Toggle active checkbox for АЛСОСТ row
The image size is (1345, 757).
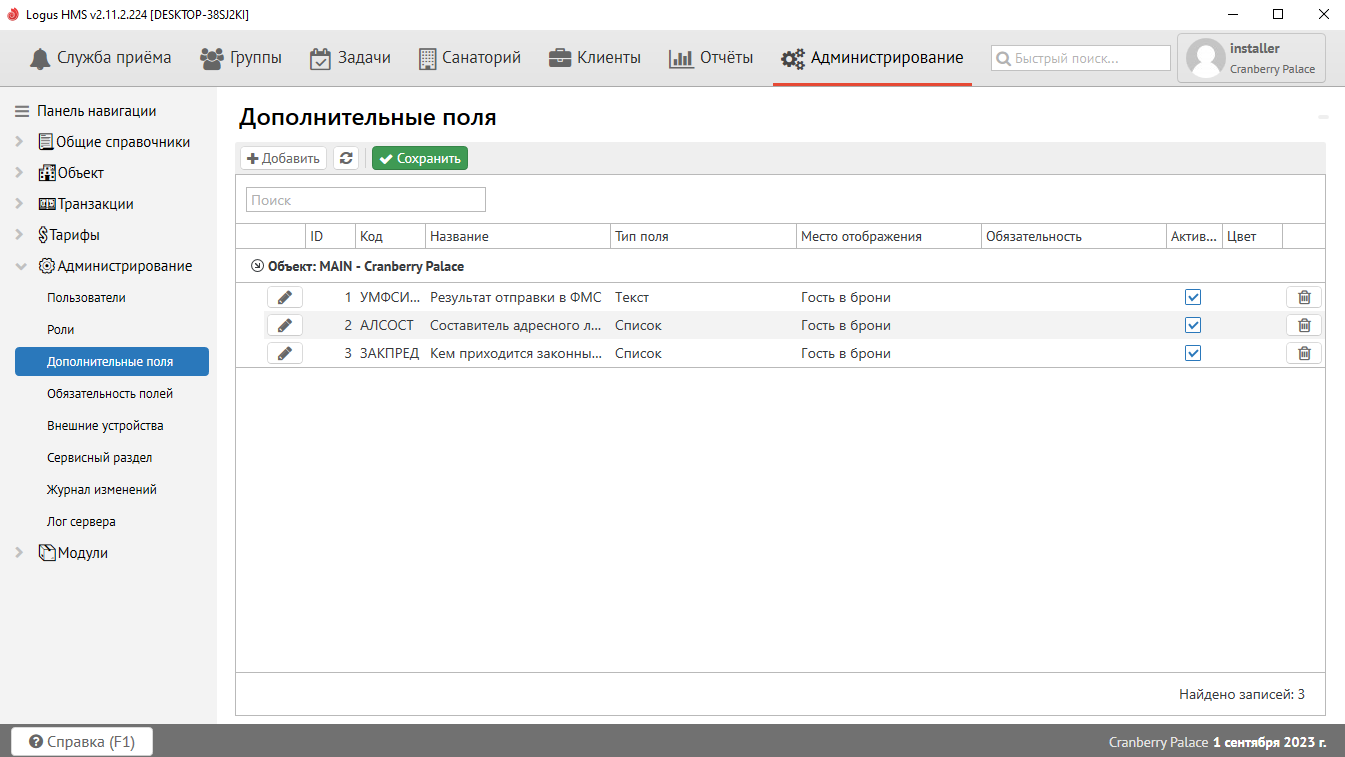[x=1192, y=325]
